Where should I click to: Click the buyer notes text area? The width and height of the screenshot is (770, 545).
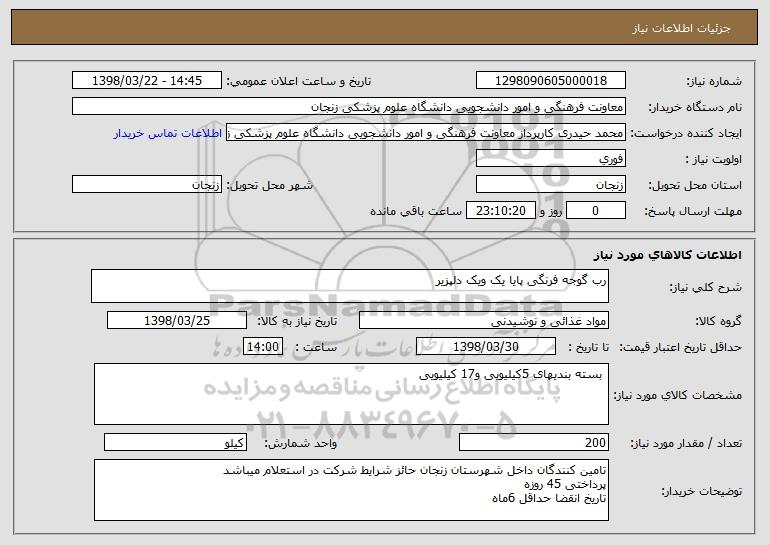tap(351, 490)
